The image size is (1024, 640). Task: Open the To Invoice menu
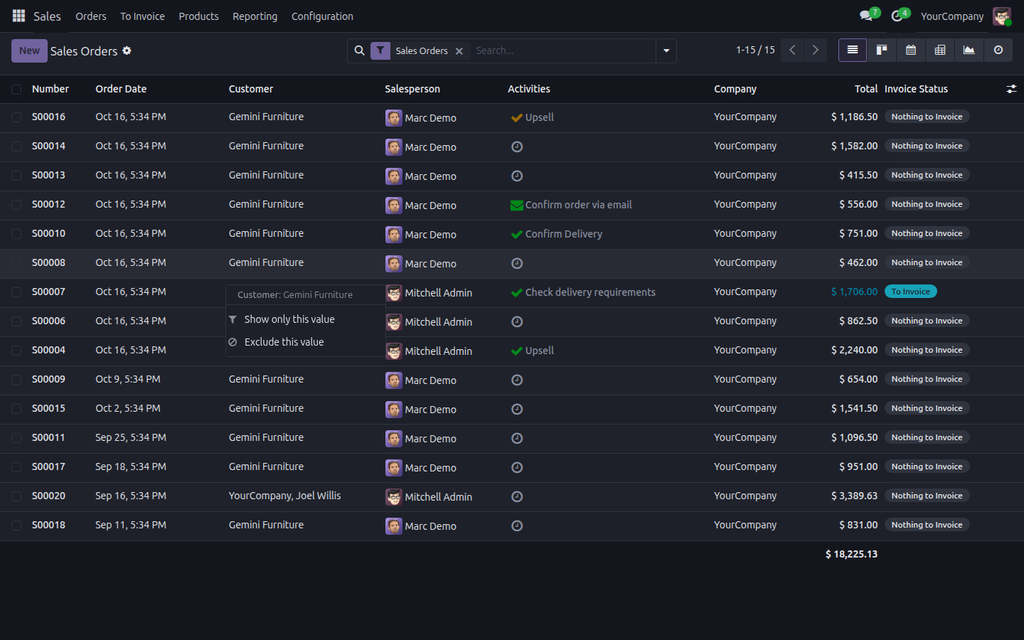point(142,16)
